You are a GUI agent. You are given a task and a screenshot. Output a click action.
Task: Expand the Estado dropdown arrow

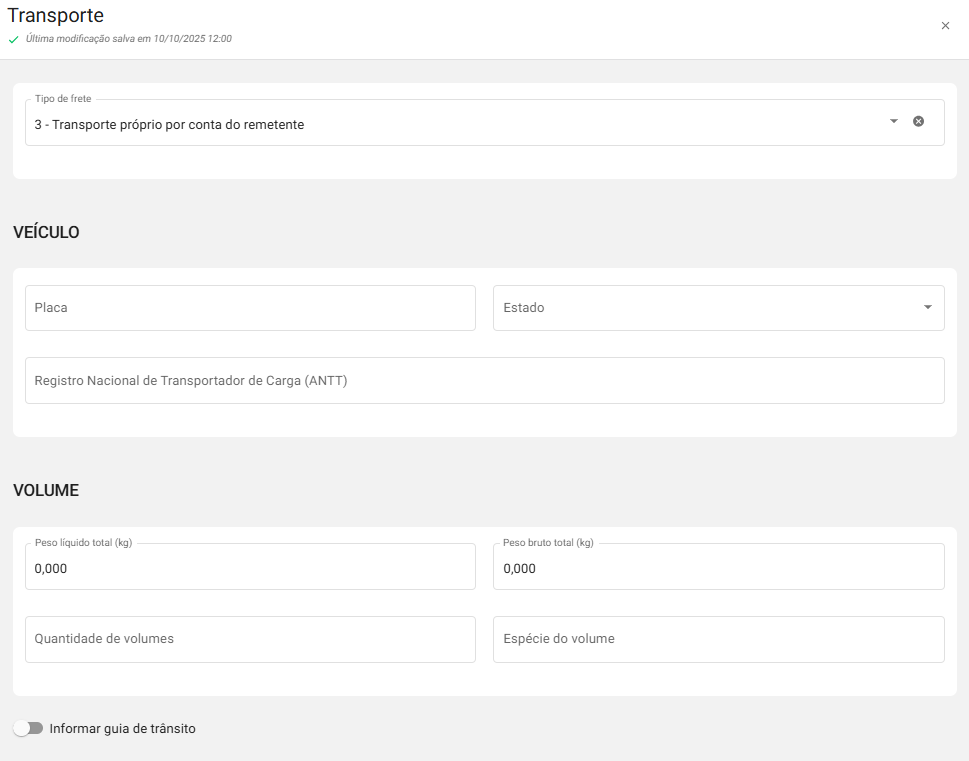(x=927, y=308)
